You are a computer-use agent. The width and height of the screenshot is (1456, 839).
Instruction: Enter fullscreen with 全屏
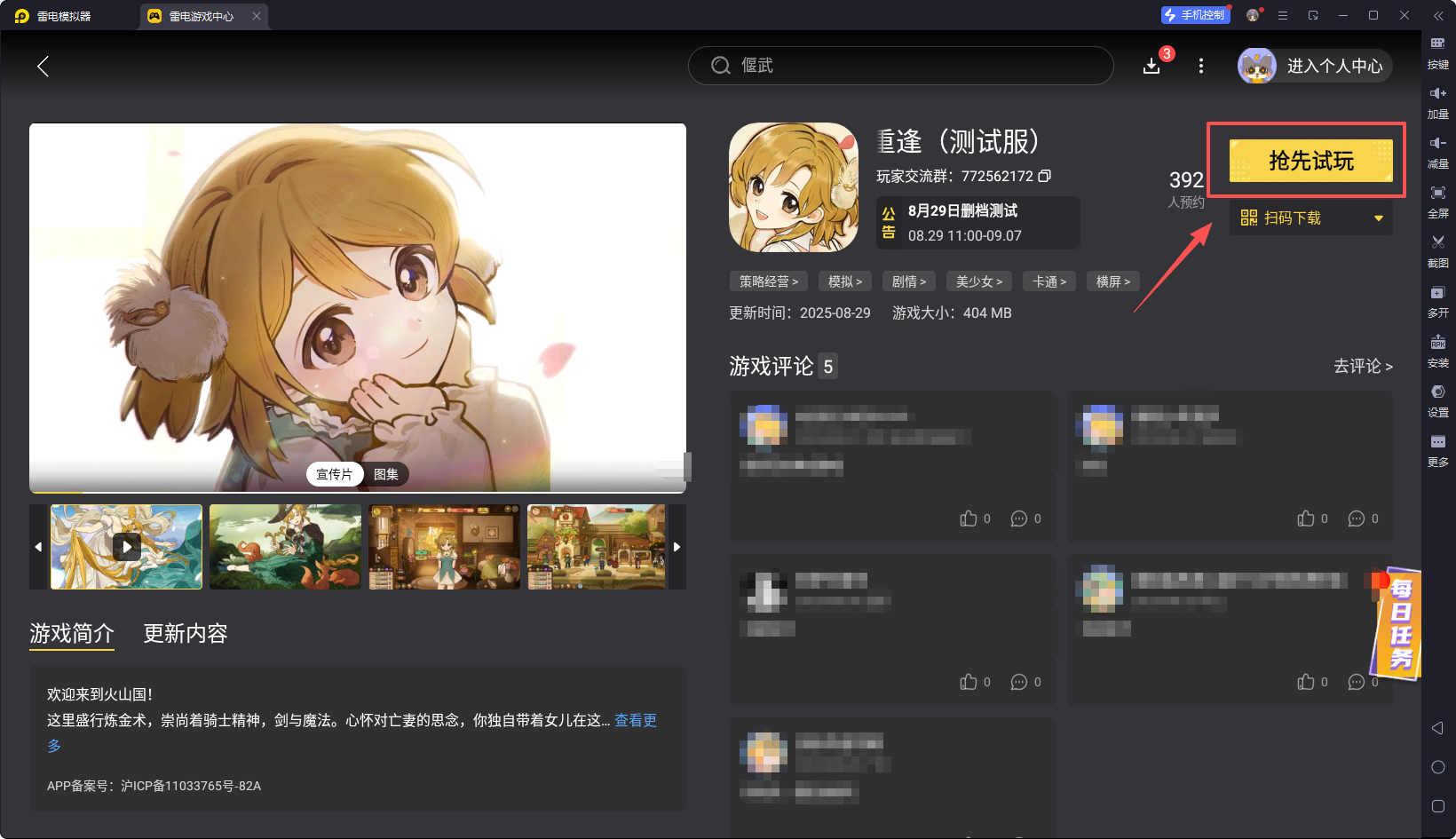1438,202
